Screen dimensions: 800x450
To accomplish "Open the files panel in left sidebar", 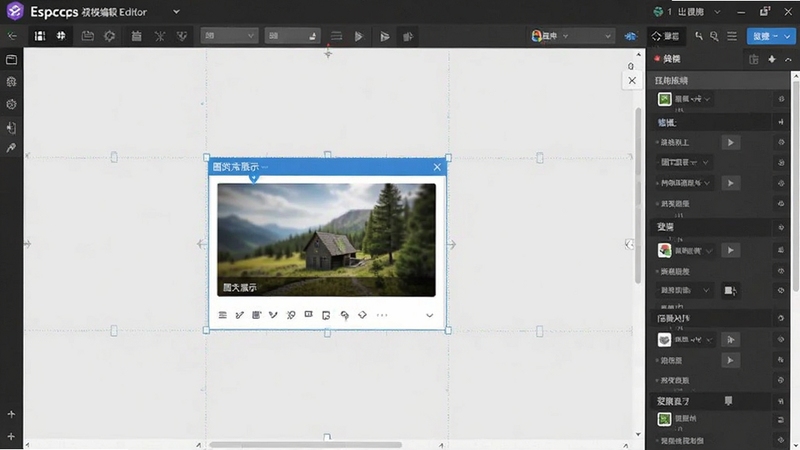I will 11,60.
